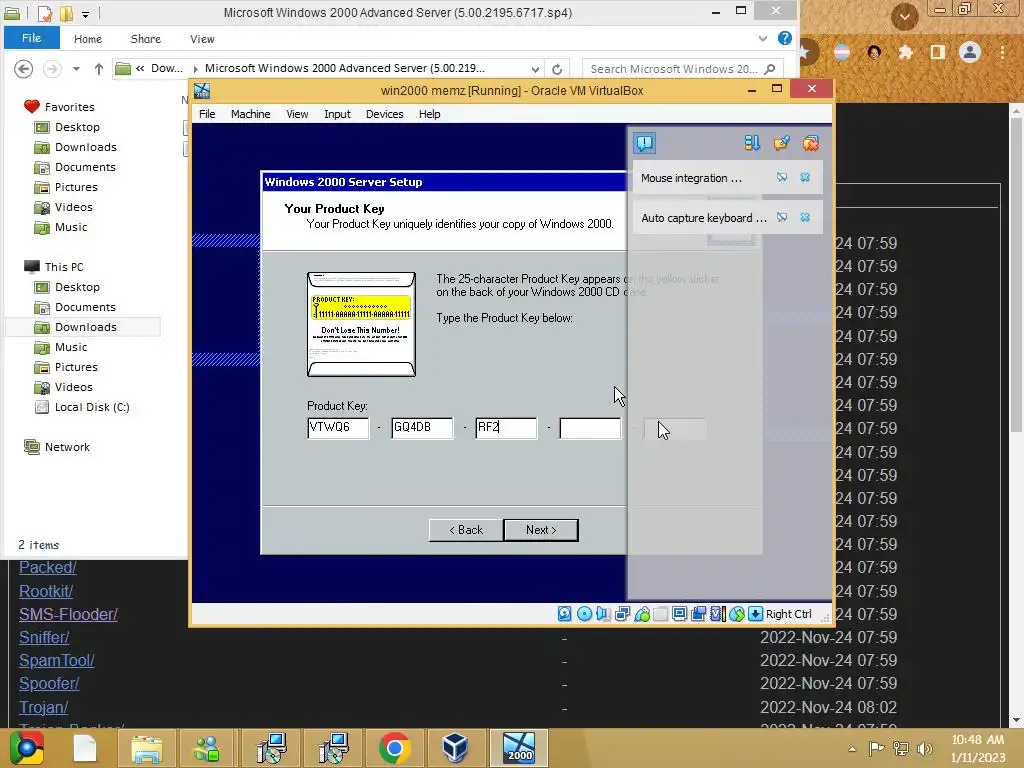Image resolution: width=1024 pixels, height=768 pixels.
Task: Open VirtualBox Help menu
Action: 430,114
